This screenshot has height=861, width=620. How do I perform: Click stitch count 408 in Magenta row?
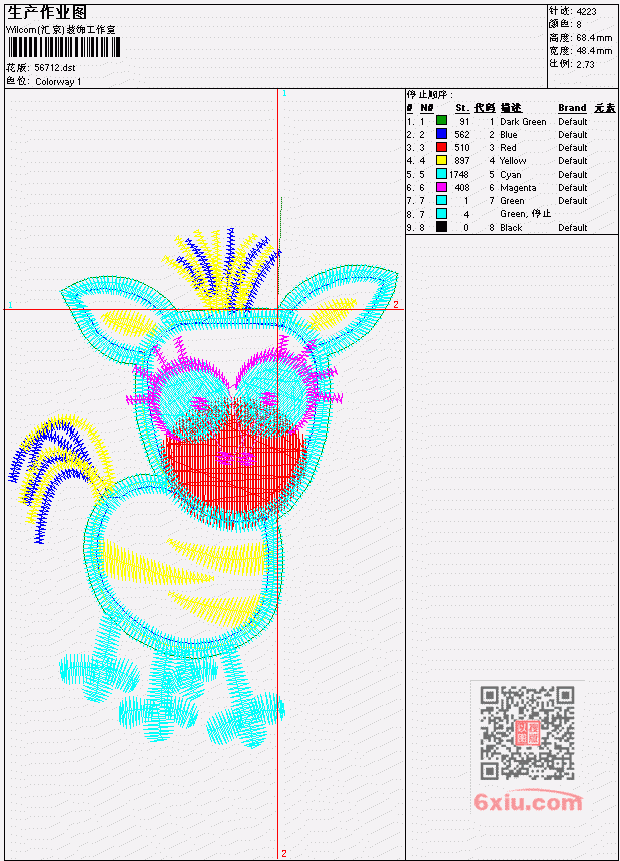pos(462,188)
